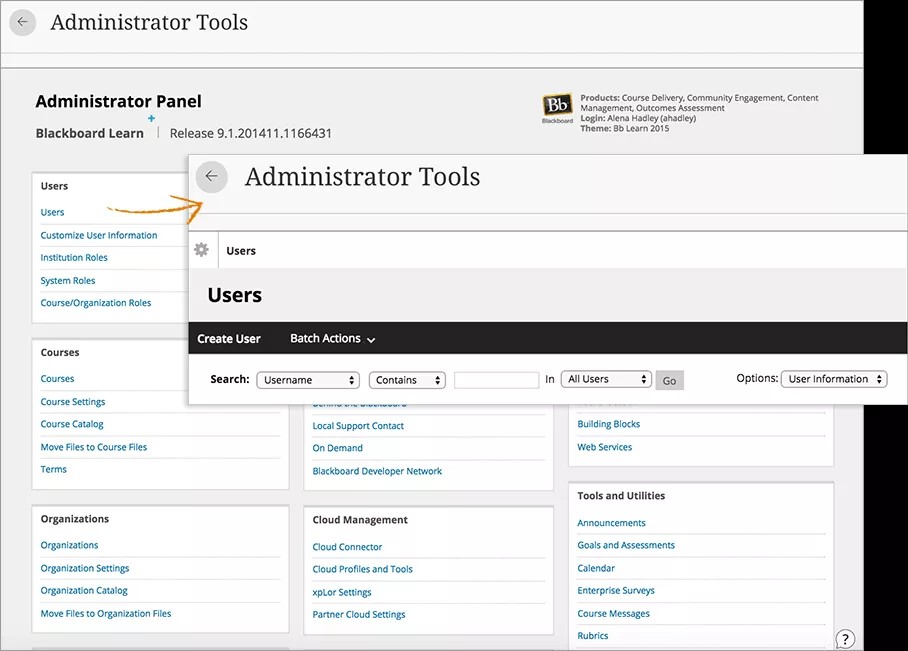The width and height of the screenshot is (908, 651).
Task: Open the gear context menu beside Users breadcrumb
Action: [201, 250]
